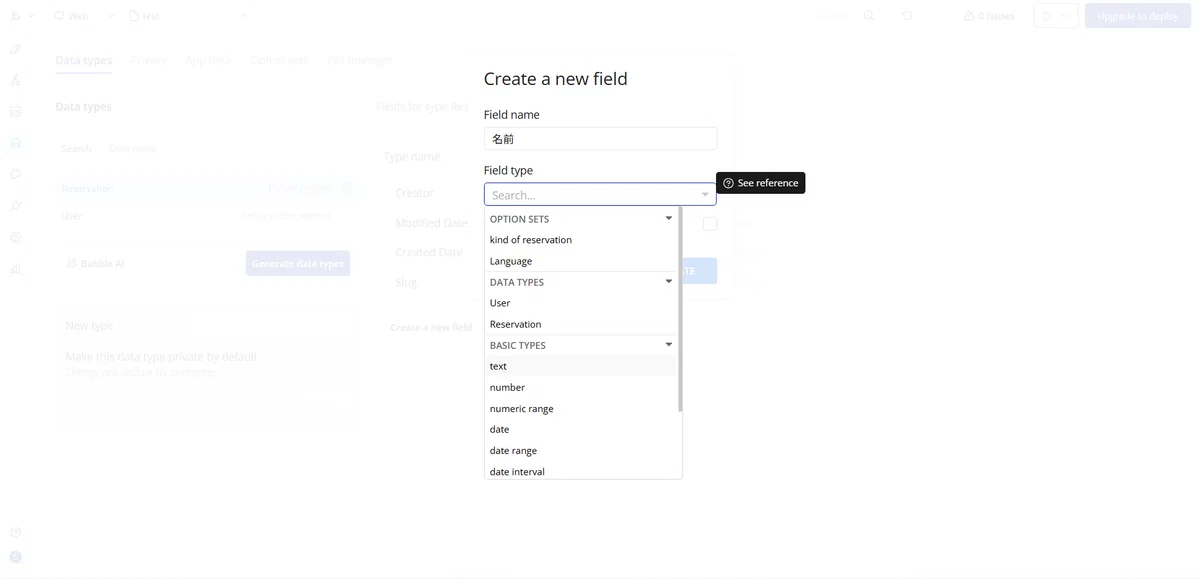This screenshot has width=1200, height=579.
Task: Open the Styles palette icon in sidebar
Action: point(15,174)
